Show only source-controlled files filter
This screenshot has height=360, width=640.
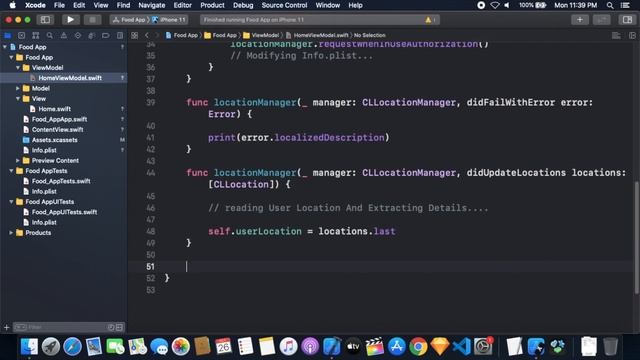[x=119, y=327]
